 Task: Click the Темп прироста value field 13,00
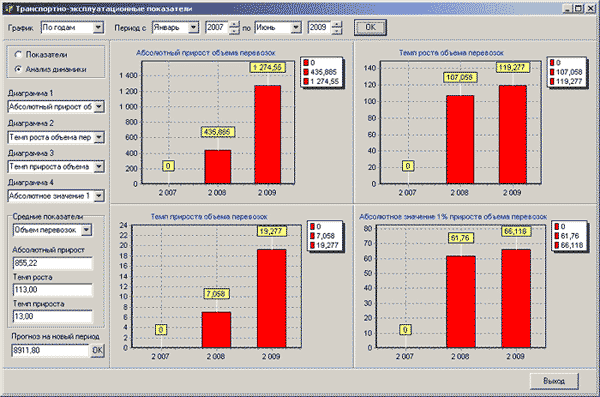[52, 317]
